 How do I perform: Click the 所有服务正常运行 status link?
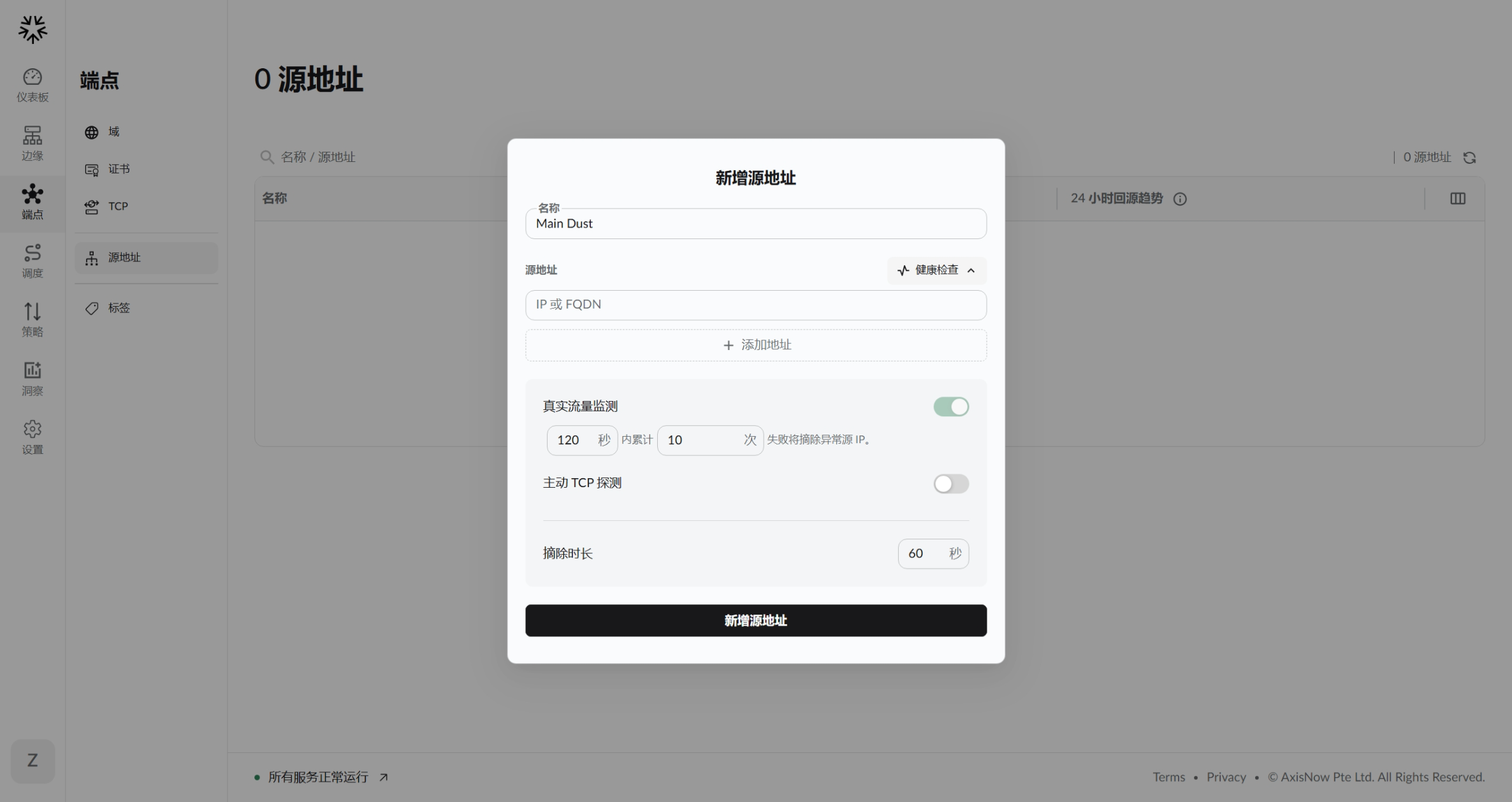(x=318, y=777)
